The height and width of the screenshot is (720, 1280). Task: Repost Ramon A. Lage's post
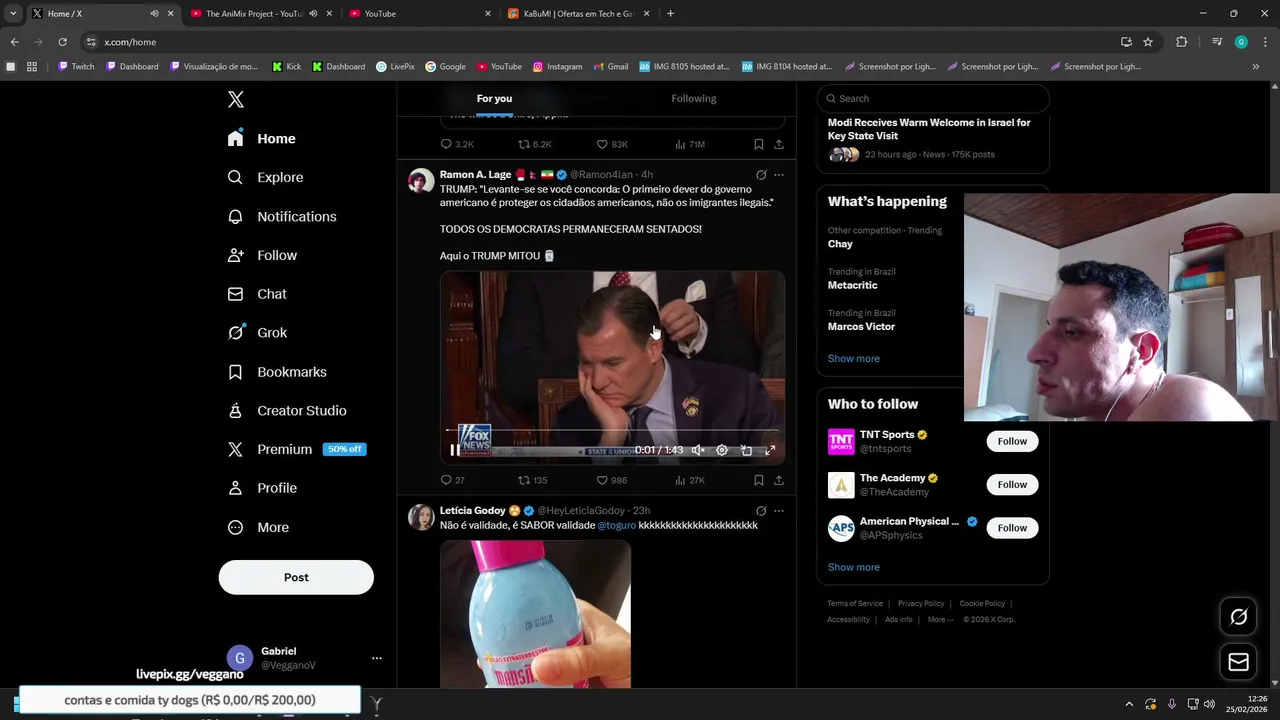532,480
